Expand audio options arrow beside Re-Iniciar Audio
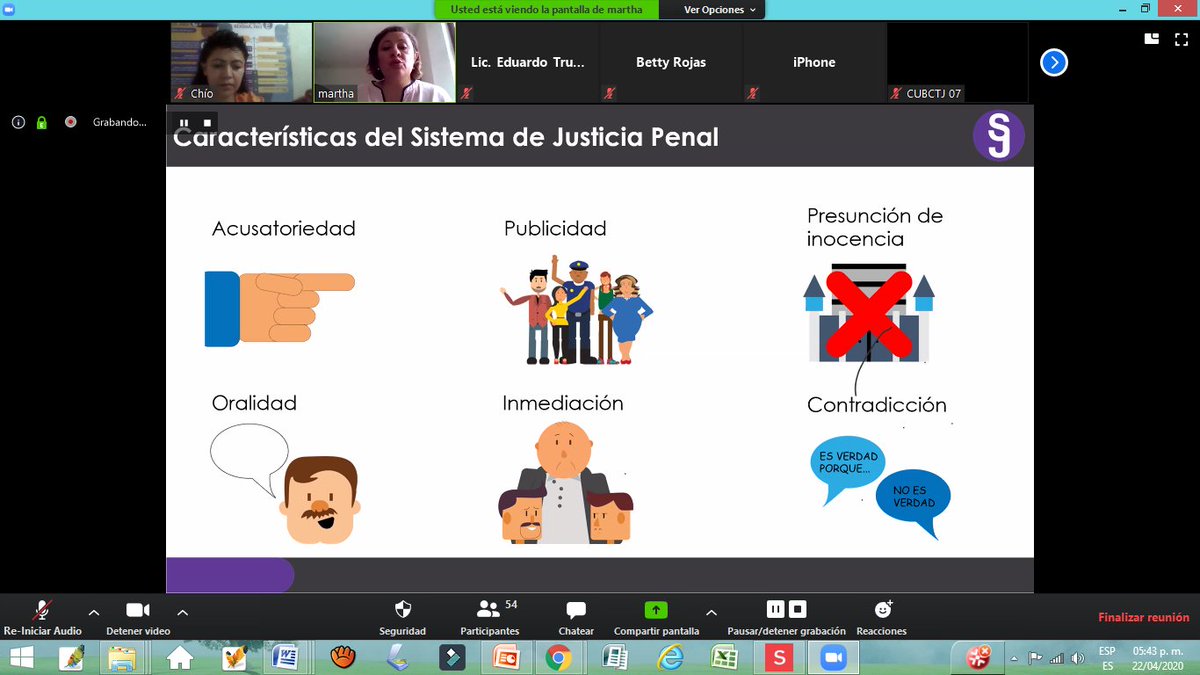 point(94,612)
